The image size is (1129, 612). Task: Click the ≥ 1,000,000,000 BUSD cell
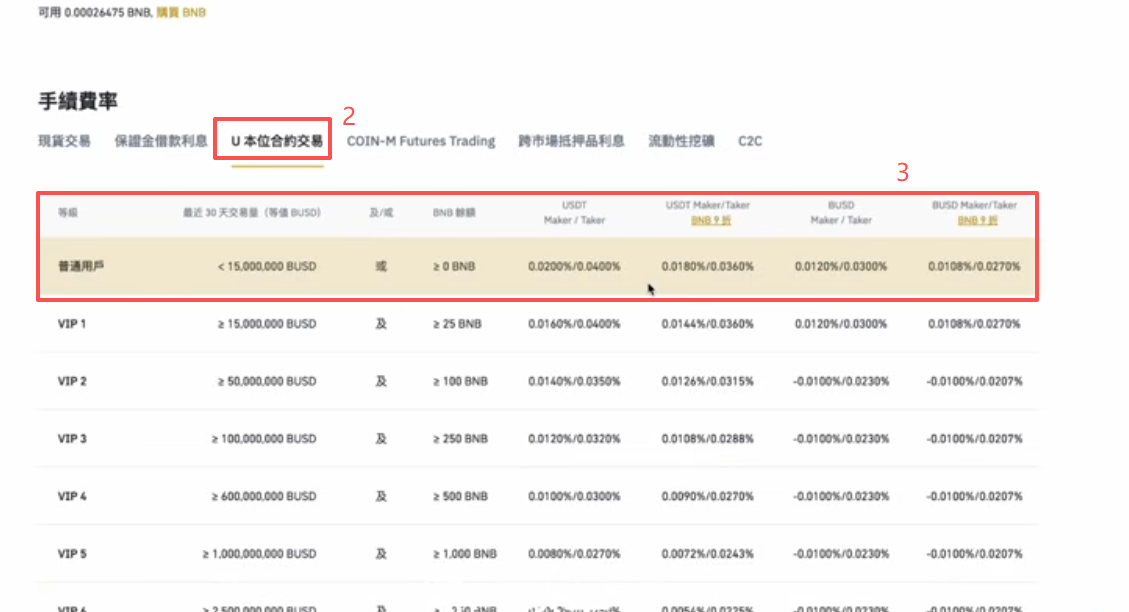[x=259, y=554]
